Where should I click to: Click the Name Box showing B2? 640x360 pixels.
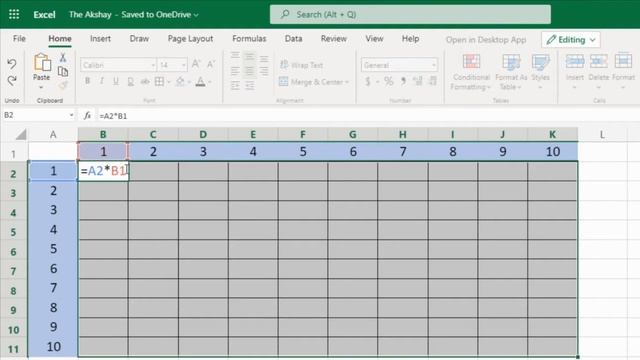39,116
